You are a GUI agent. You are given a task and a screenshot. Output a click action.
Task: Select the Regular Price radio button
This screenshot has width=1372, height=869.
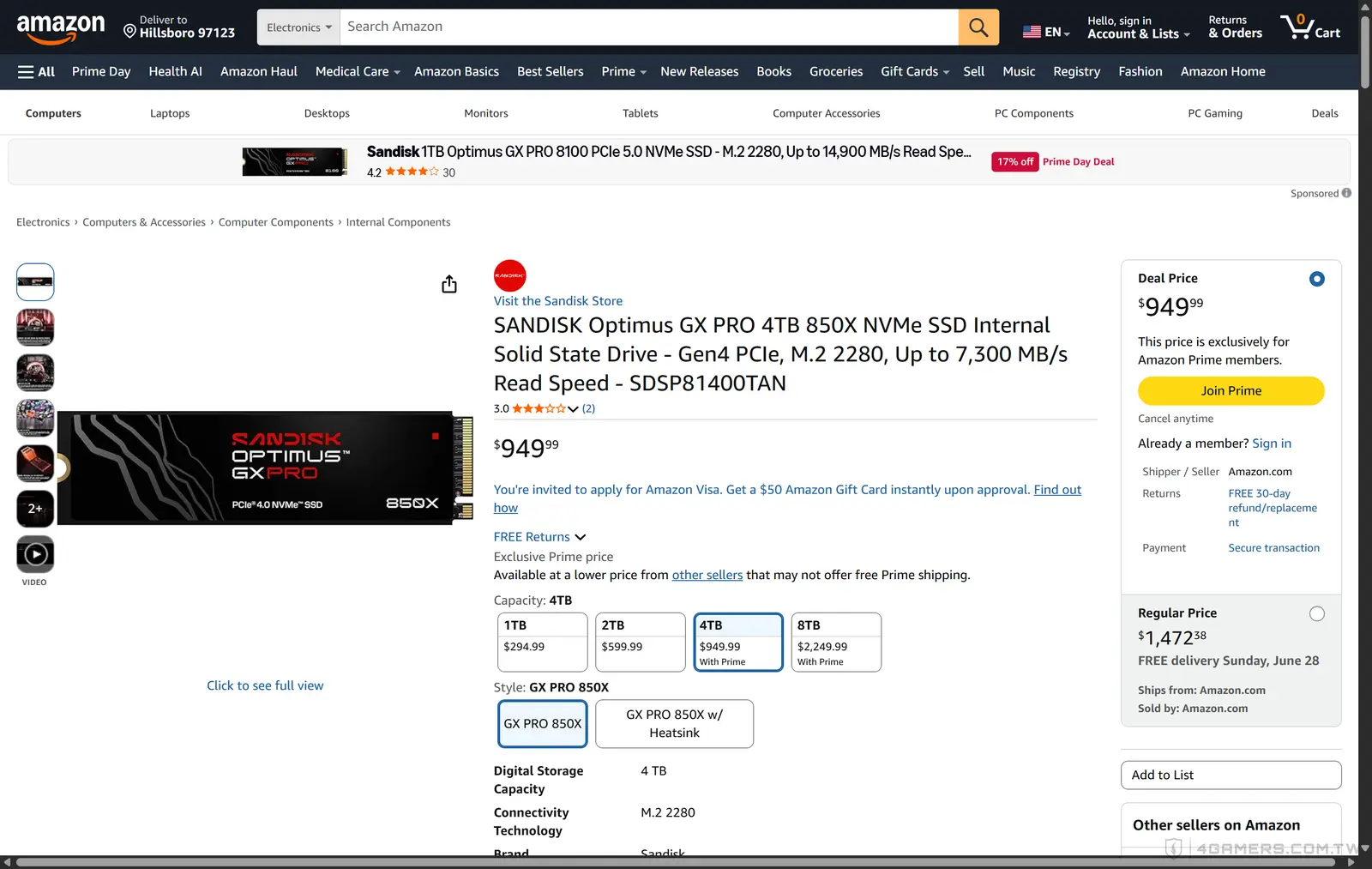click(x=1317, y=613)
